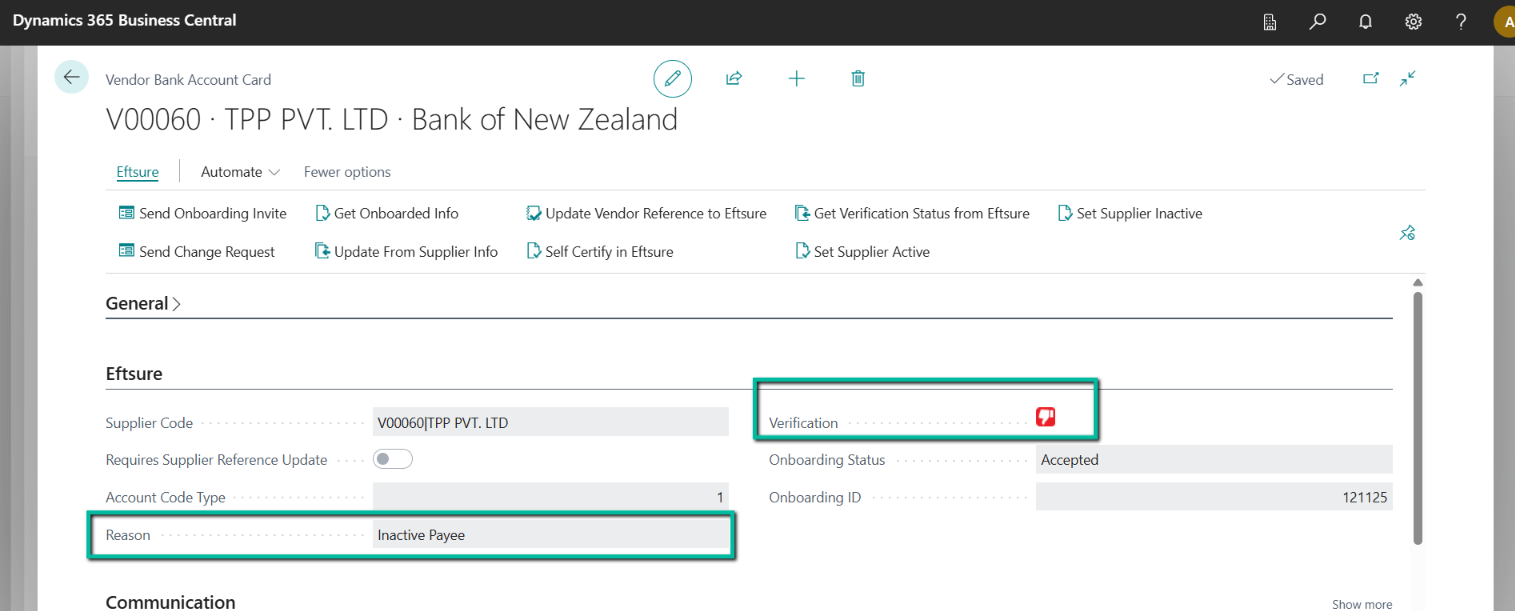
Task: Click the page title V00060 TPP PVT. LTD
Action: point(392,120)
